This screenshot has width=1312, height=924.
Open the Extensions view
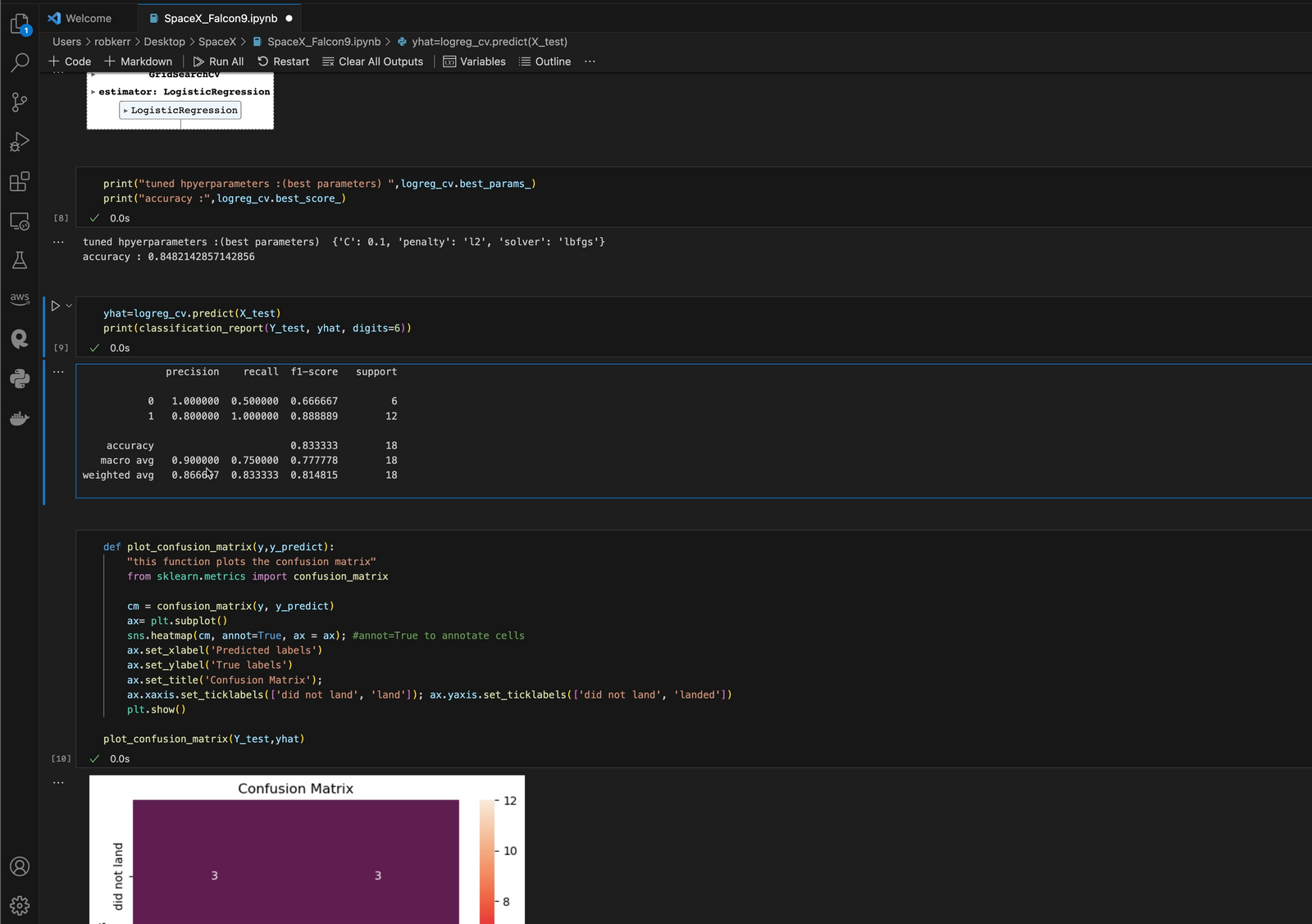[20, 181]
